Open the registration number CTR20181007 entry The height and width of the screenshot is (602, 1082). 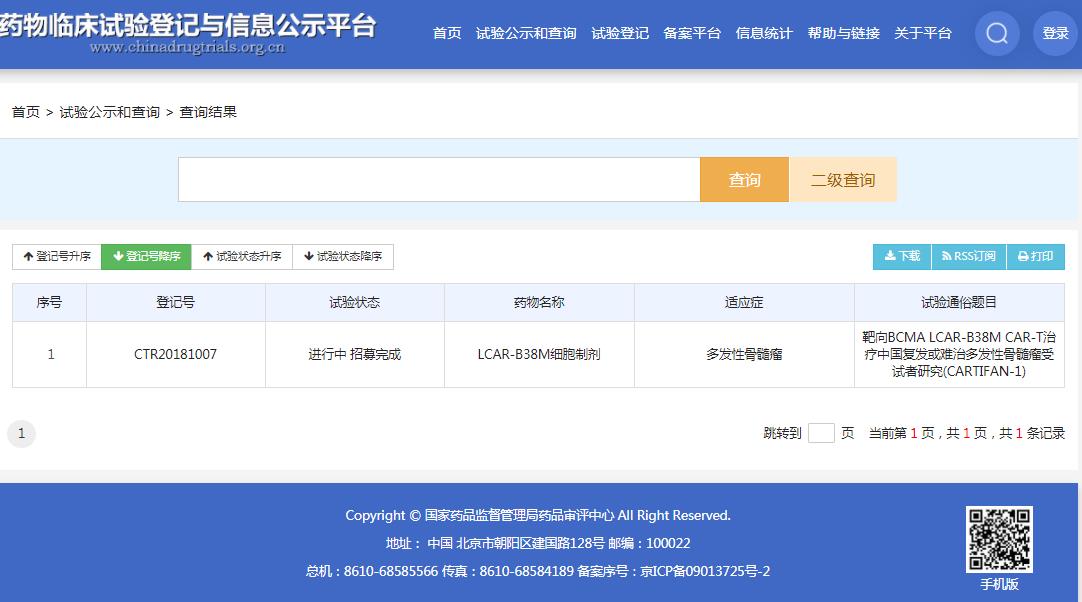[x=175, y=355]
